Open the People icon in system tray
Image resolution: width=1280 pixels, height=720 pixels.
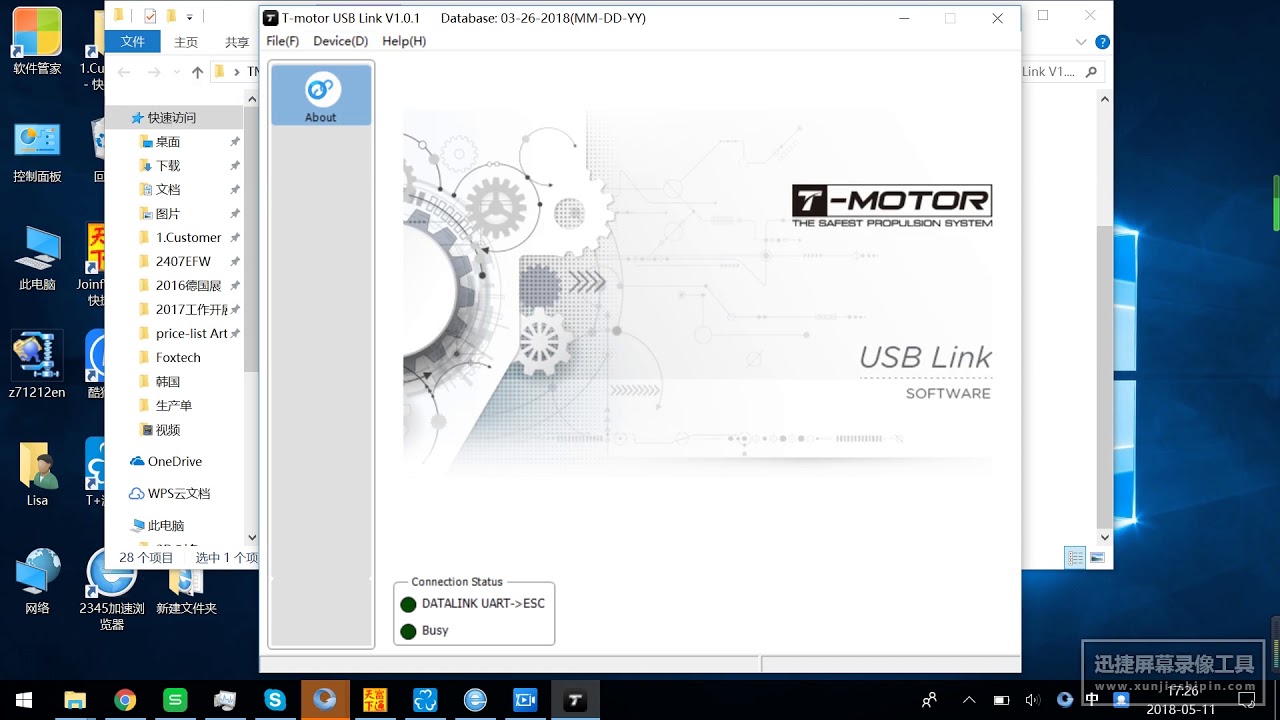(930, 700)
